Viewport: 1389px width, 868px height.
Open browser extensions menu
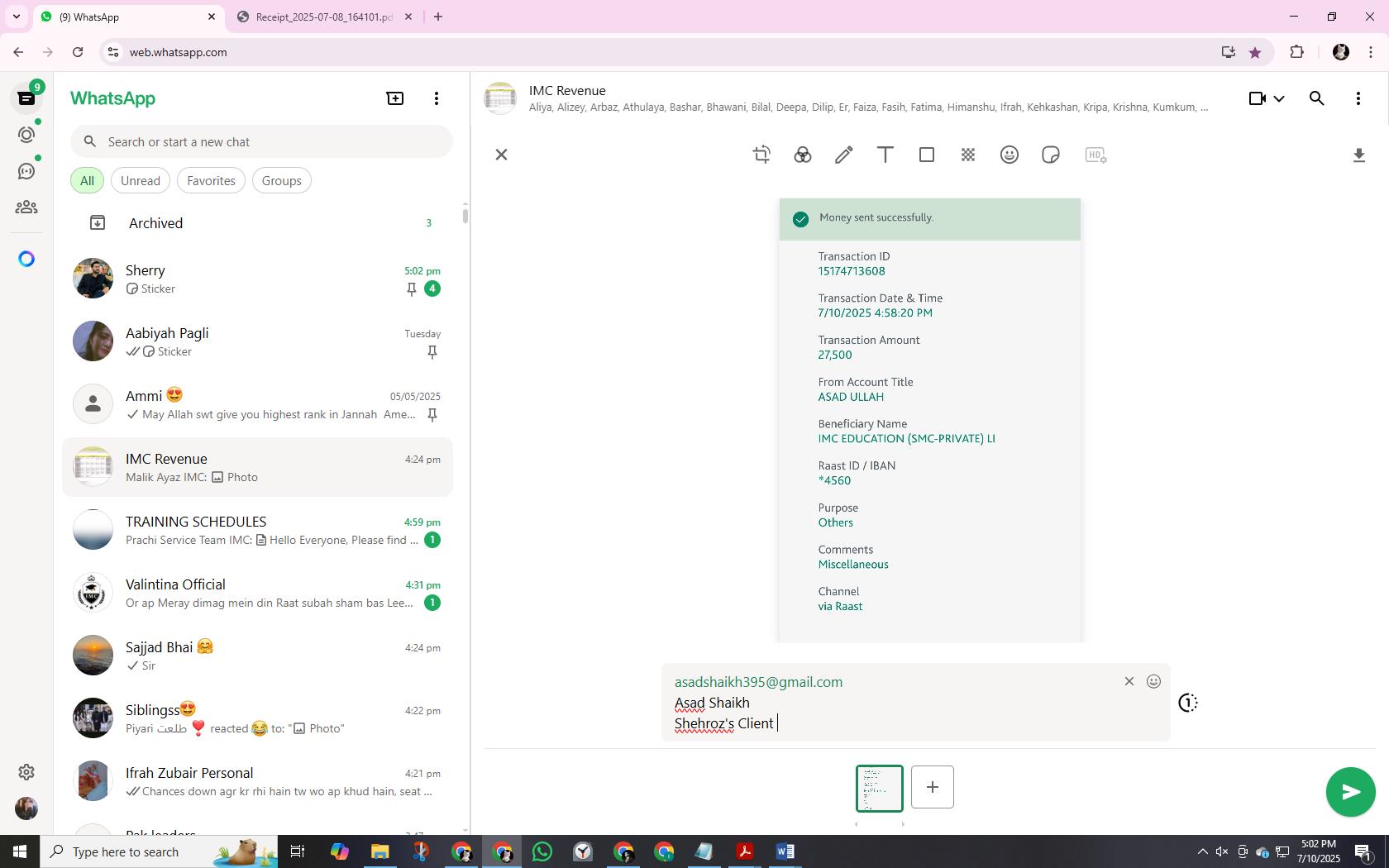[1296, 52]
